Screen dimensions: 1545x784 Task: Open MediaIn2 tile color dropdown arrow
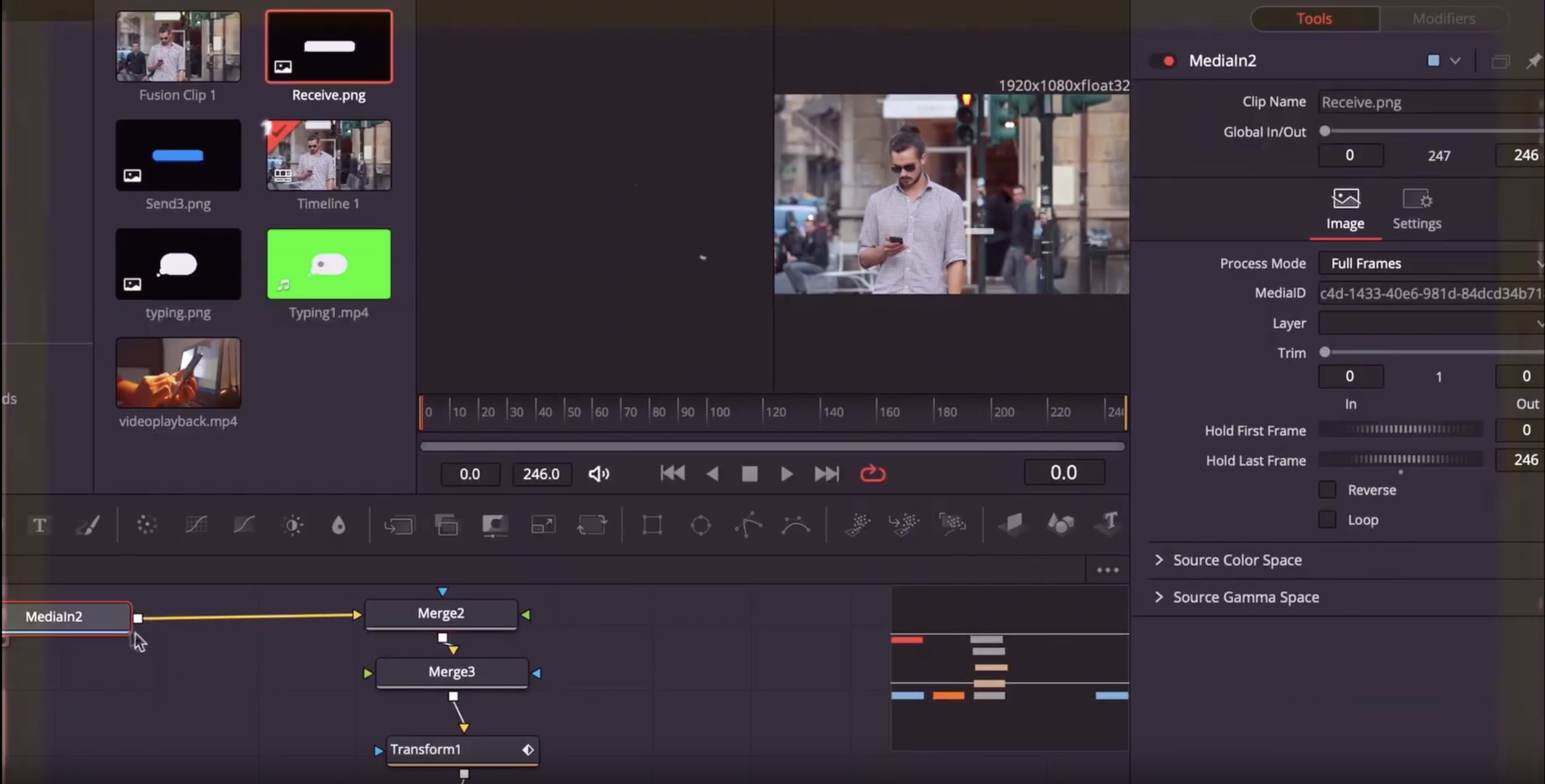pyautogui.click(x=1455, y=61)
